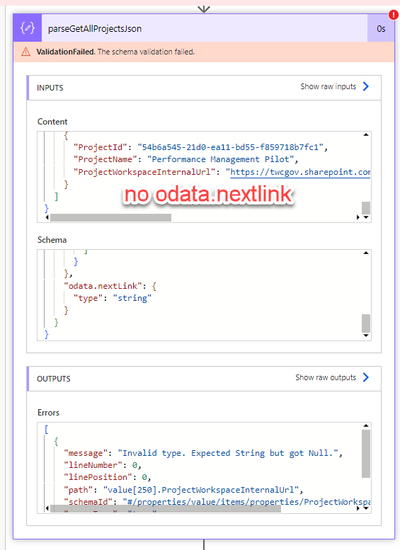Click the Schema vertical scrollbar thumb
This screenshot has height=550, width=400.
tap(366, 323)
